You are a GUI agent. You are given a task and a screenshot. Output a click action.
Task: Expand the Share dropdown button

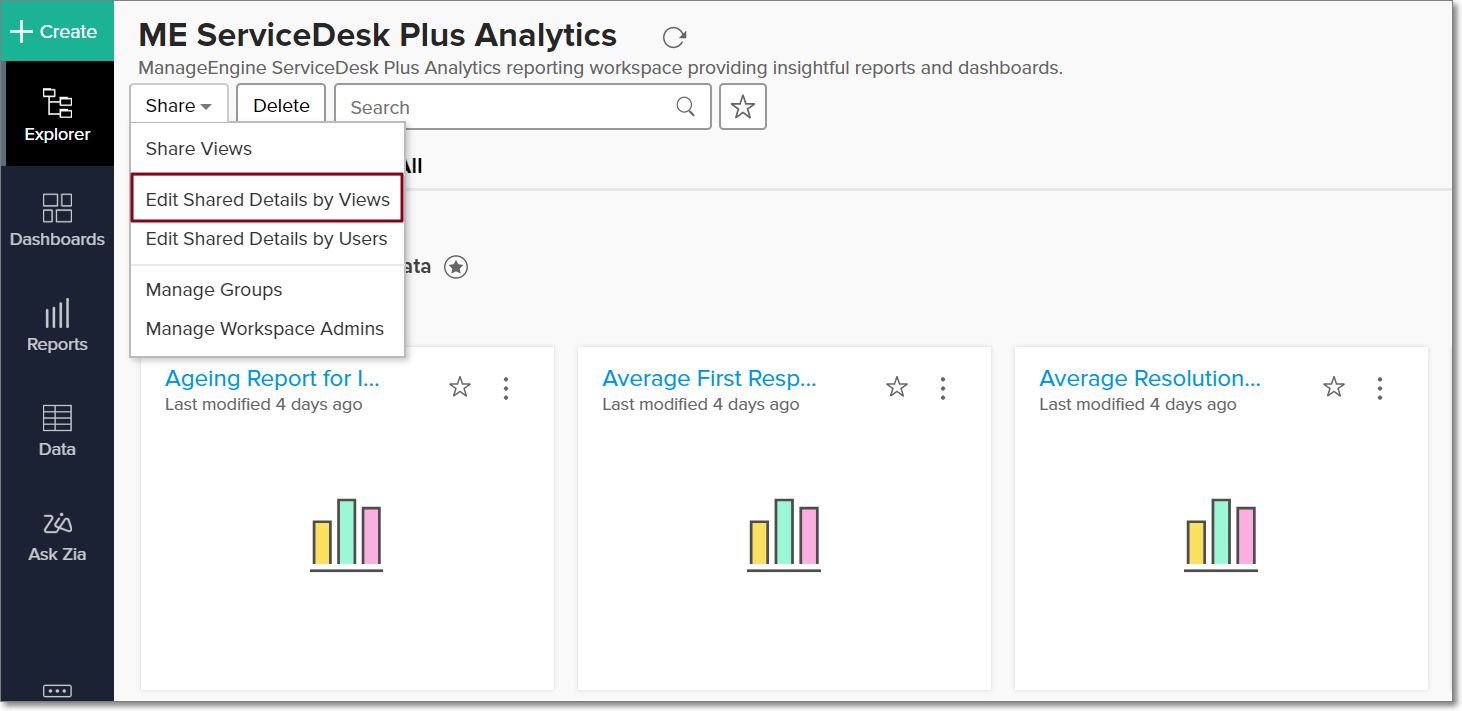click(178, 106)
